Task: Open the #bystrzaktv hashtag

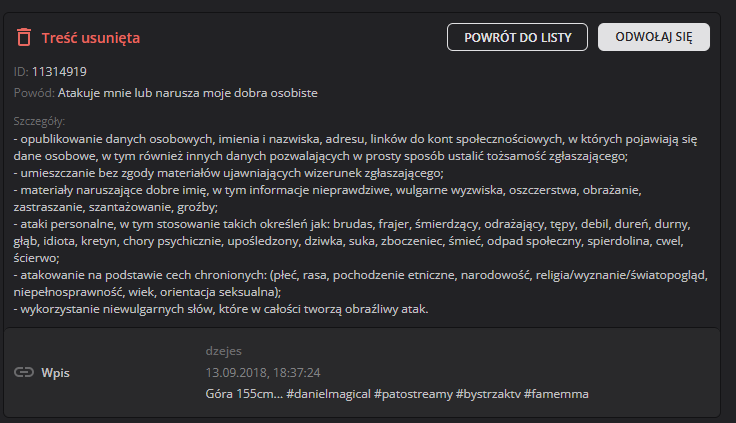Action: (487, 393)
